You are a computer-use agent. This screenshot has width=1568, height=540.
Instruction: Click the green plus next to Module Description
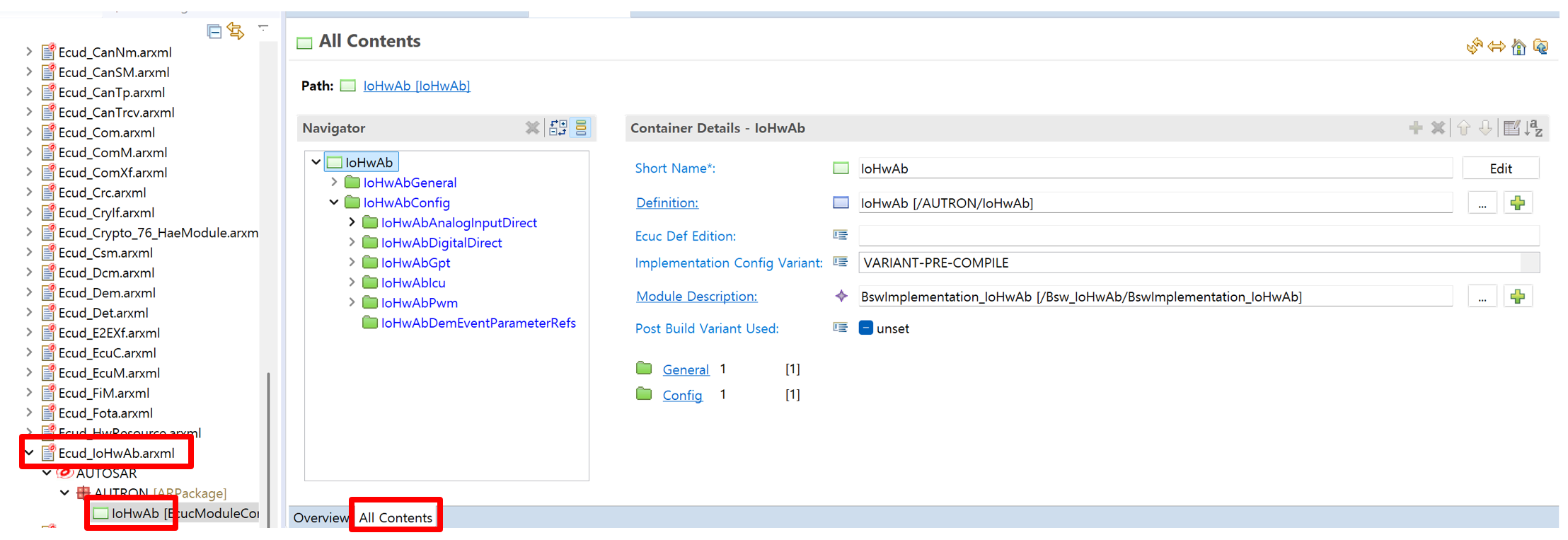[1517, 297]
